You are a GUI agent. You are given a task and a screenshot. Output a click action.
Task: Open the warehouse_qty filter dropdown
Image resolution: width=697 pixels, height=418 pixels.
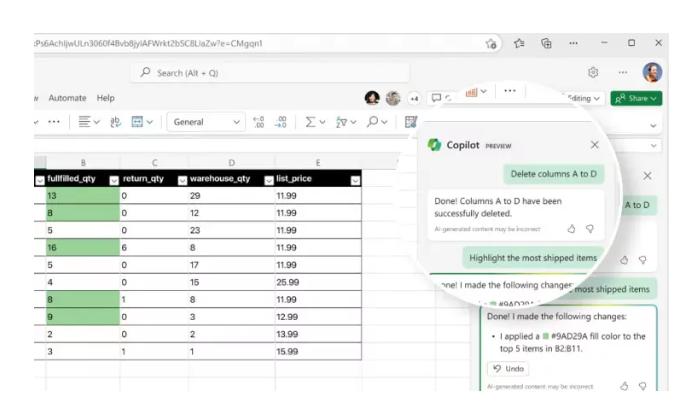coord(268,180)
